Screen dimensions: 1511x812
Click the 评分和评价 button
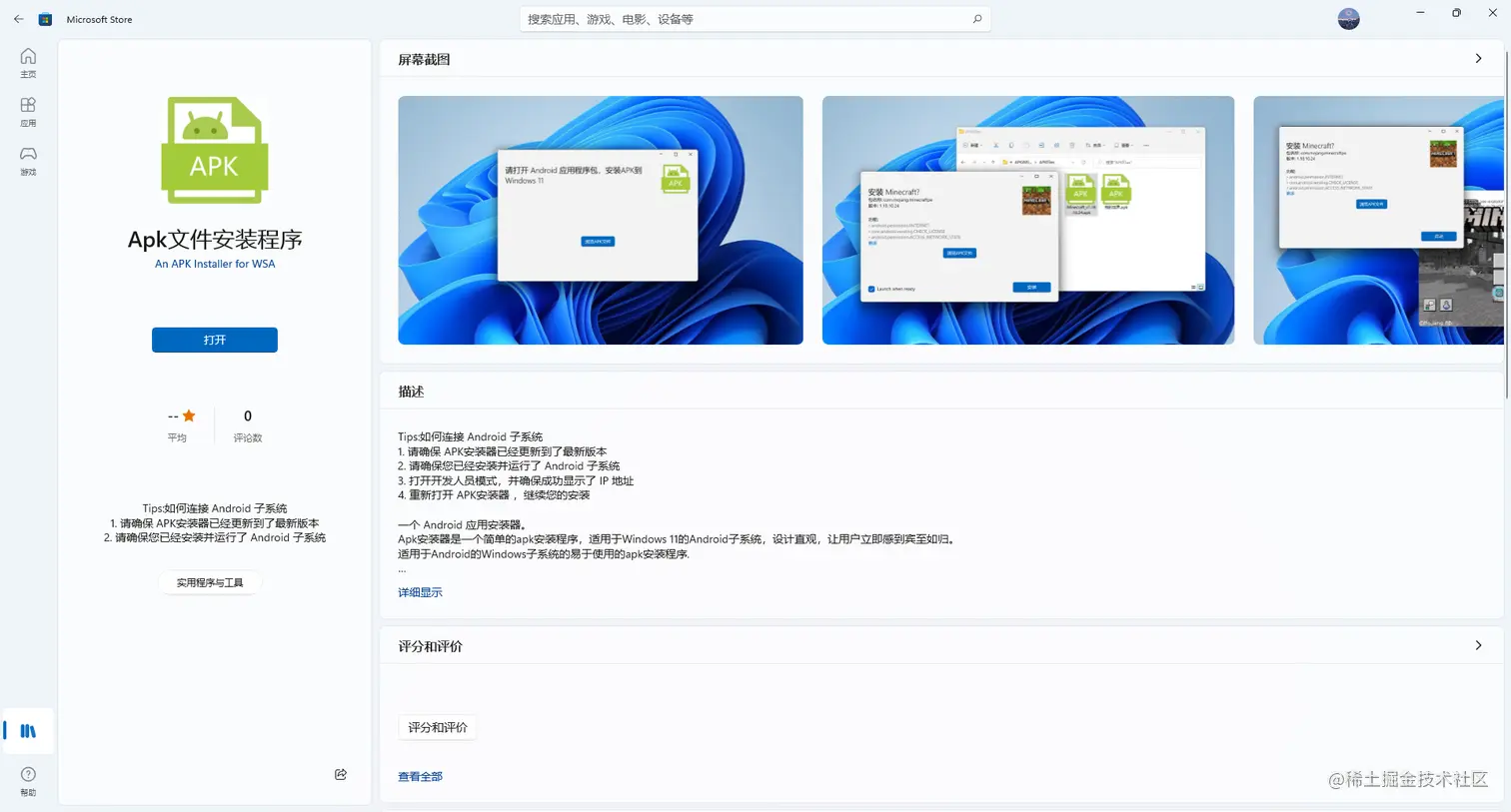coord(438,727)
